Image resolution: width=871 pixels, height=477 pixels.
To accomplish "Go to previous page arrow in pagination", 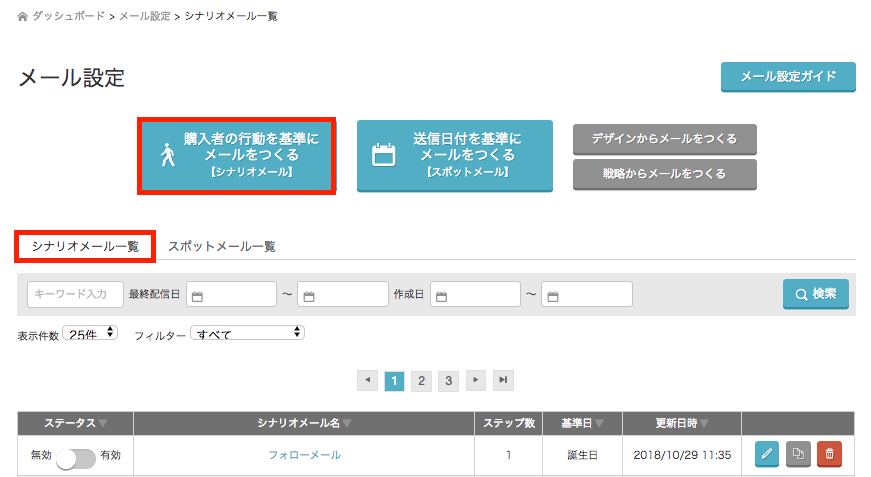I will click(x=368, y=381).
